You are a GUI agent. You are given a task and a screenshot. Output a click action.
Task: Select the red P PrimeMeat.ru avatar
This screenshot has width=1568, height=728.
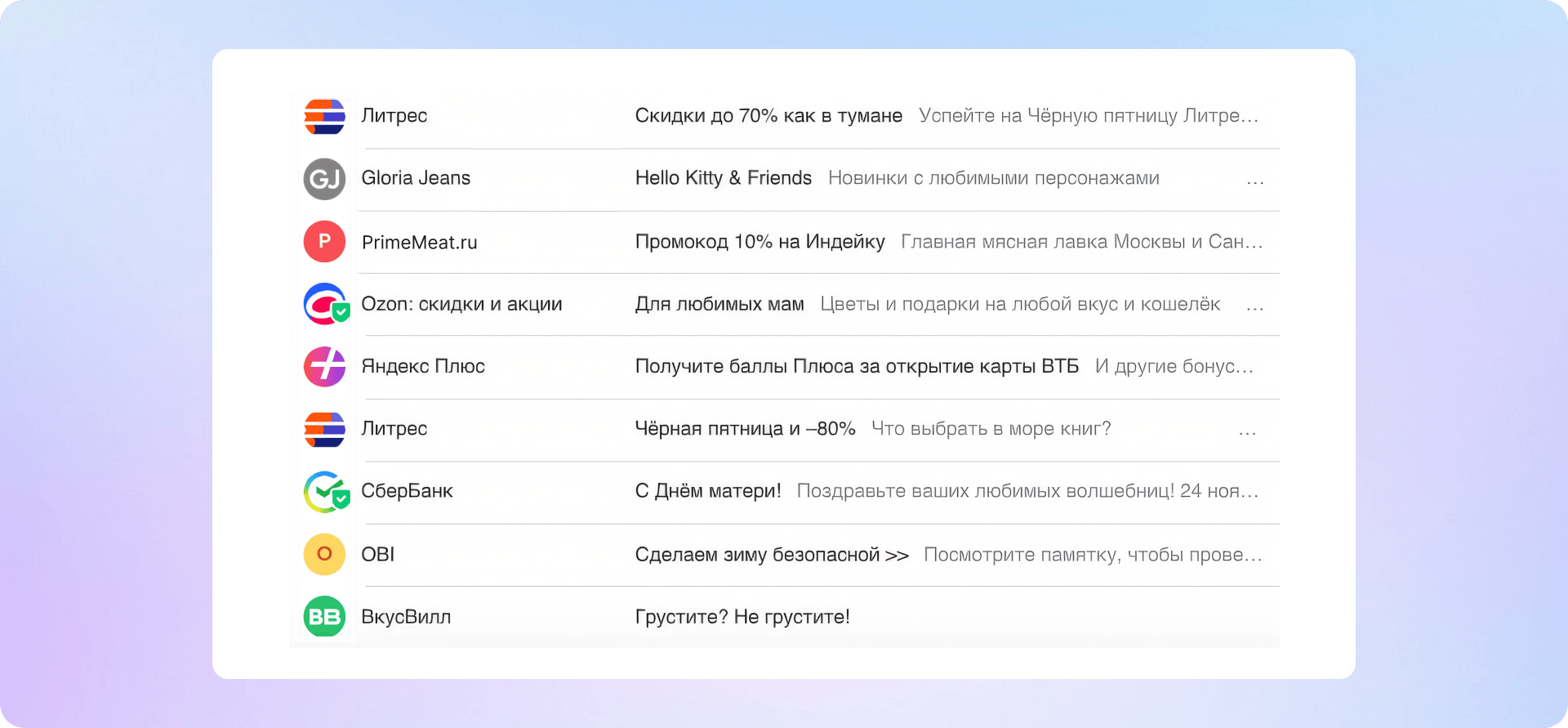click(324, 242)
